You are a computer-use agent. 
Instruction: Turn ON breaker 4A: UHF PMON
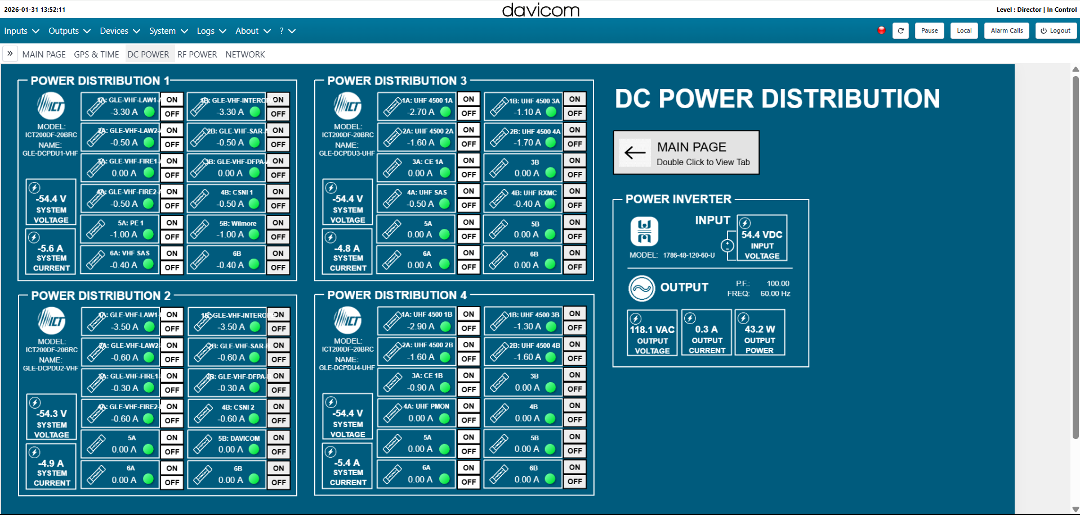click(x=468, y=406)
